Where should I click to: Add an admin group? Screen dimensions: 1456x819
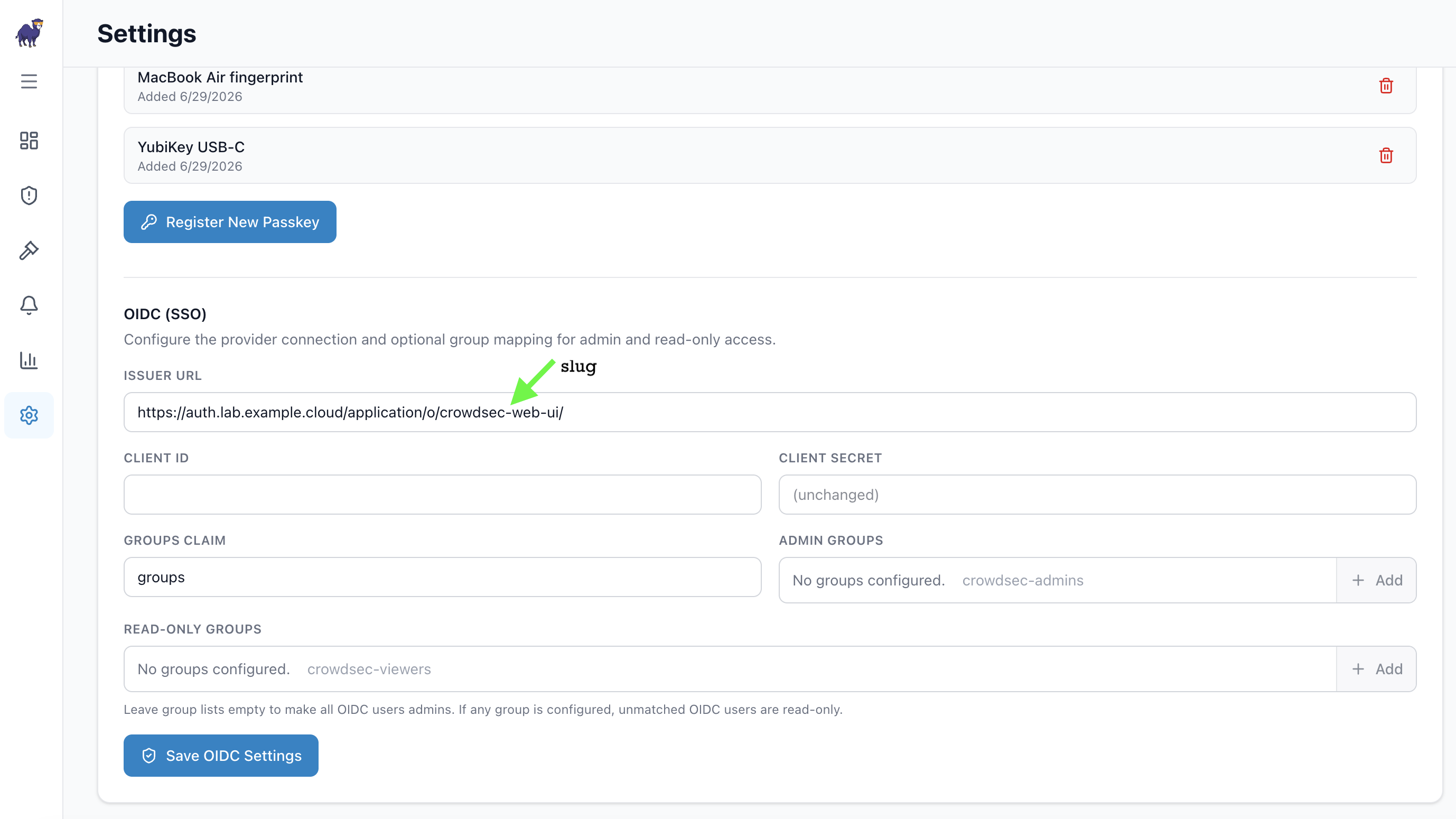click(x=1376, y=581)
